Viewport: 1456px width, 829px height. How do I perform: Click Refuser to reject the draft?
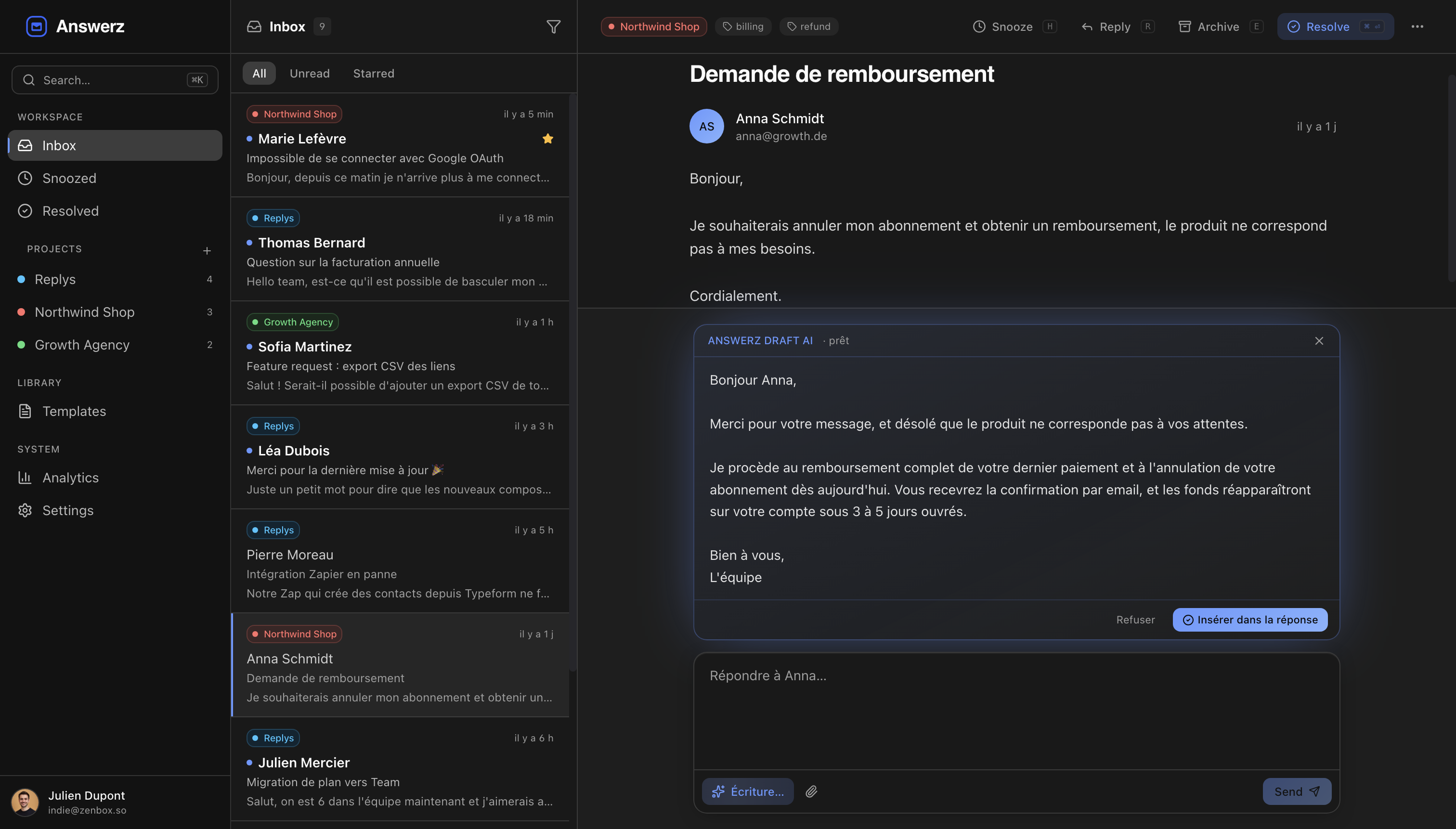1135,620
